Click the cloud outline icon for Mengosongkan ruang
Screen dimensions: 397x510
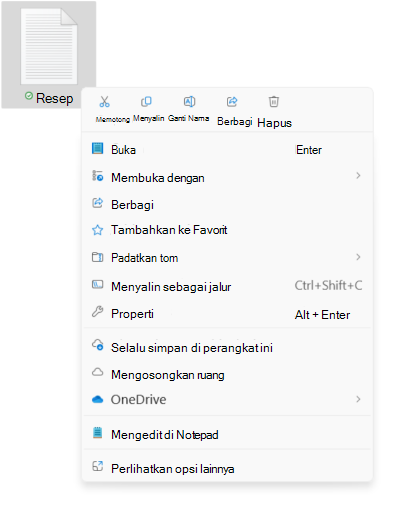tap(97, 372)
